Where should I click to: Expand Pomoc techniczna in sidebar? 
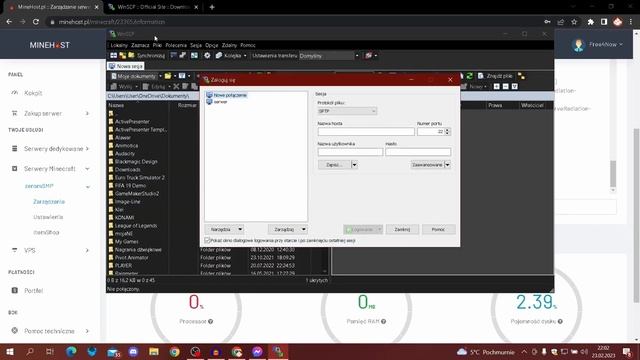(x=50, y=331)
